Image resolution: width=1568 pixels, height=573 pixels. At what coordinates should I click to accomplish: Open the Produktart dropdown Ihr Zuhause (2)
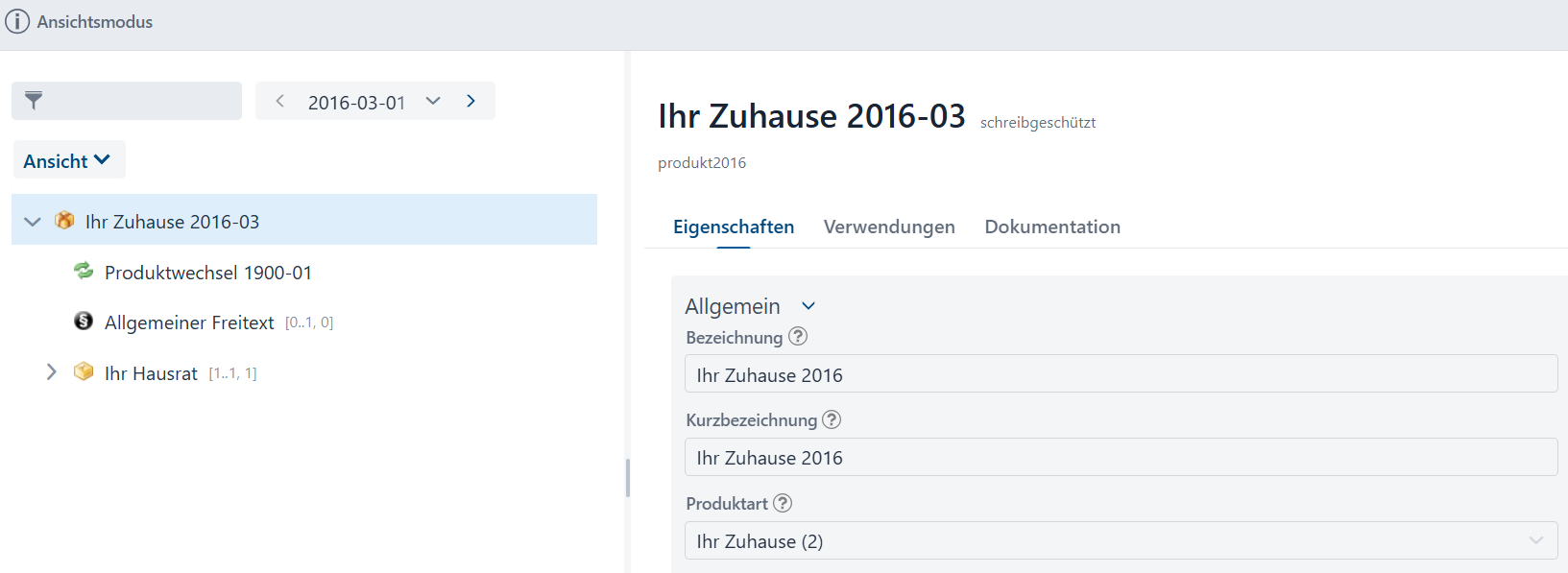pos(1121,540)
